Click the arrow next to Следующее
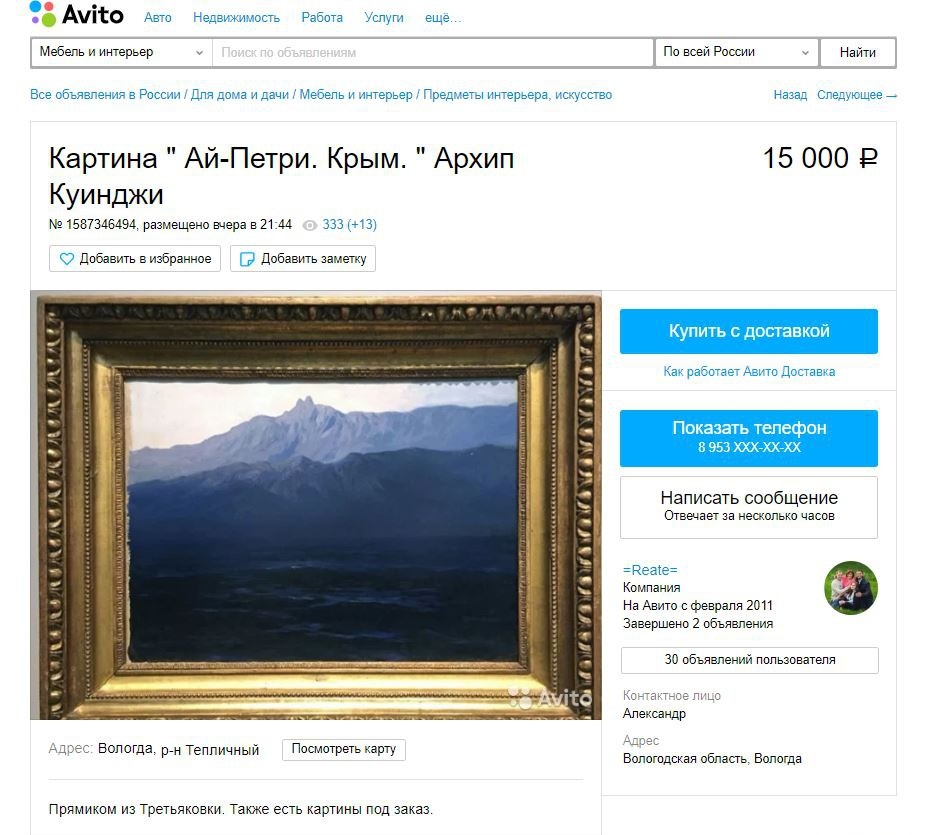927x835 pixels. [x=892, y=95]
